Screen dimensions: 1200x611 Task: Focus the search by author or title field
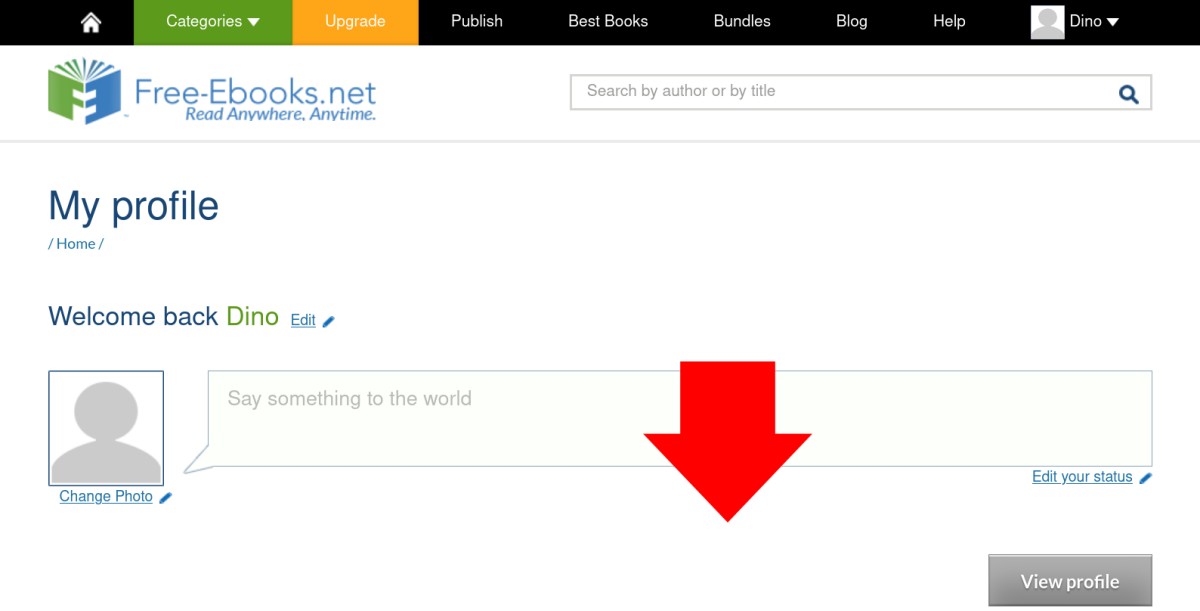pyautogui.click(x=840, y=92)
